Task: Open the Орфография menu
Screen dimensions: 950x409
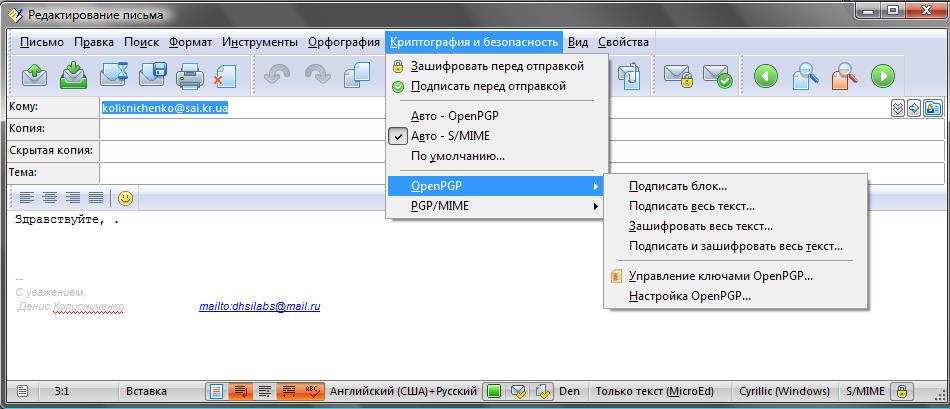Action: [344, 42]
